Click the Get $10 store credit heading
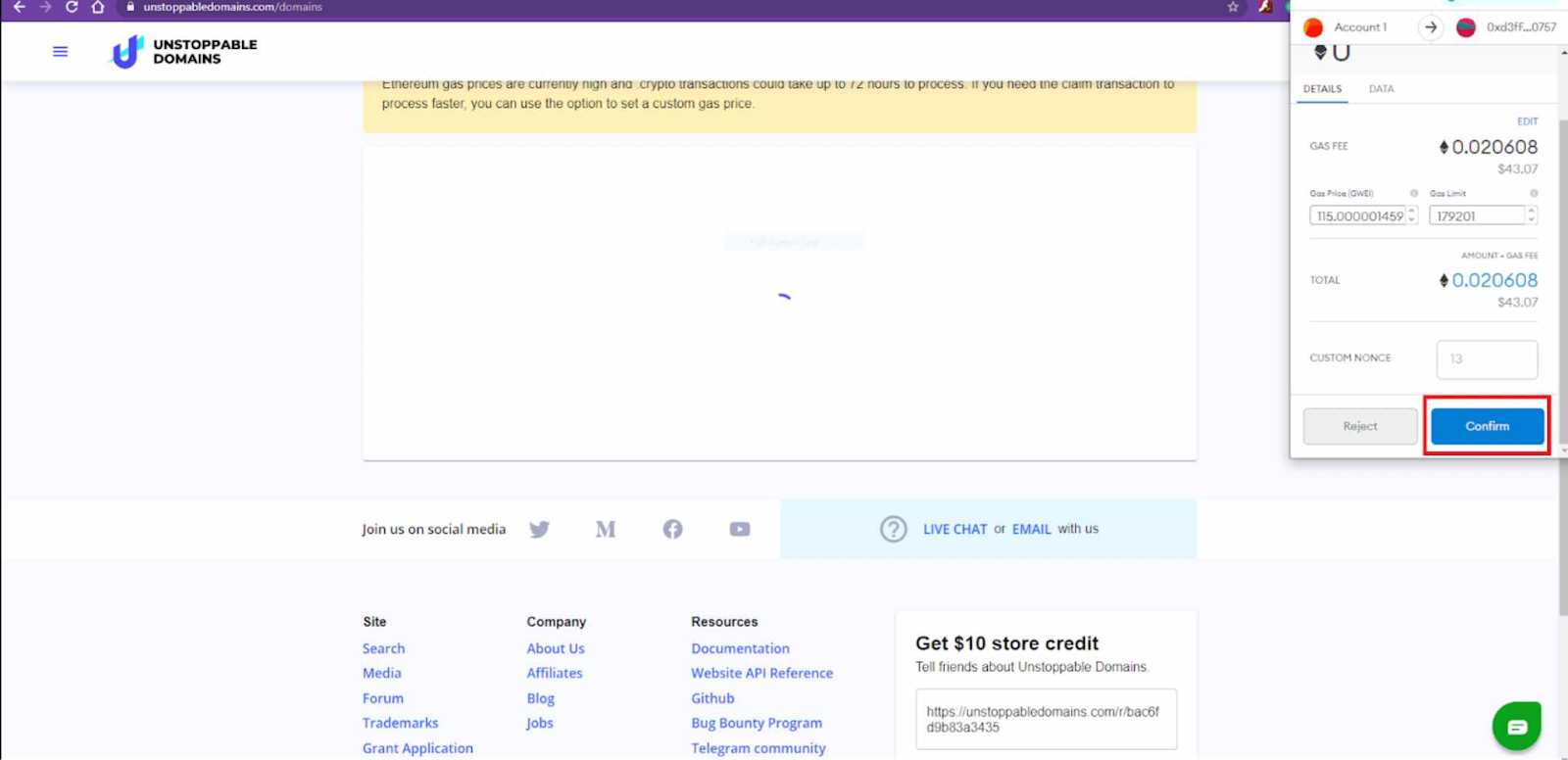This screenshot has height=760, width=1568. [x=1006, y=643]
